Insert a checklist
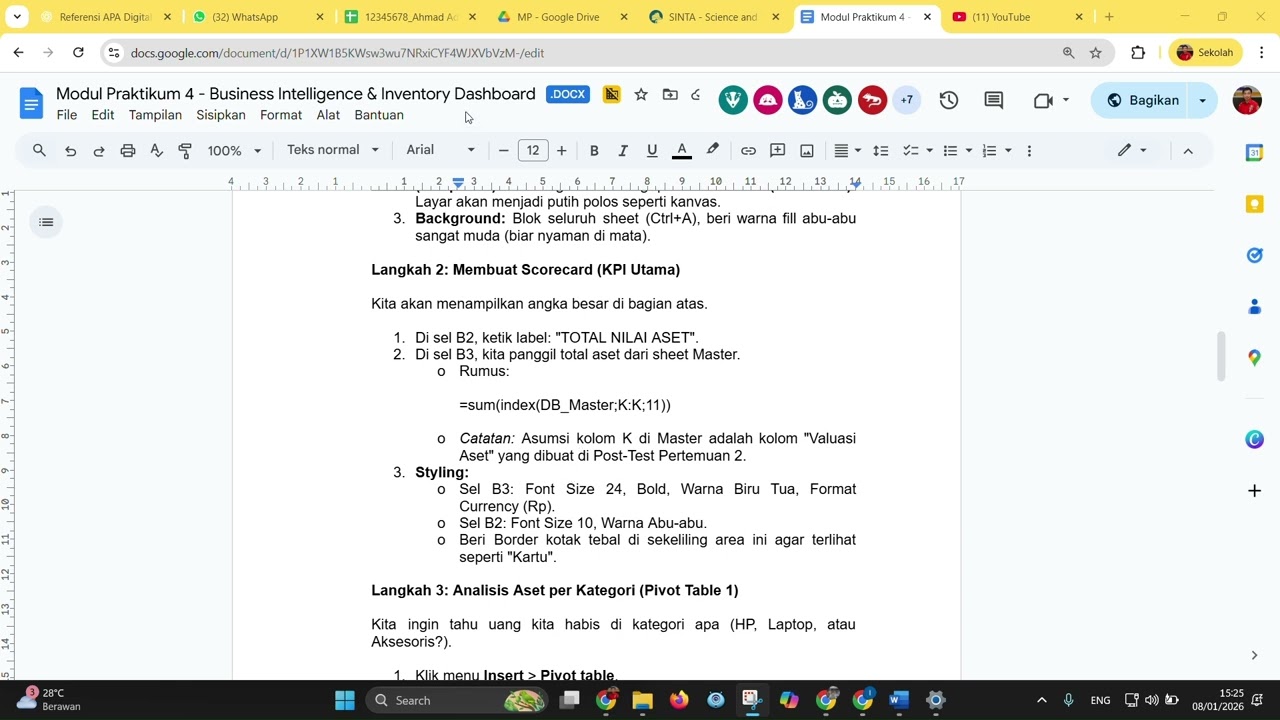 911,150
